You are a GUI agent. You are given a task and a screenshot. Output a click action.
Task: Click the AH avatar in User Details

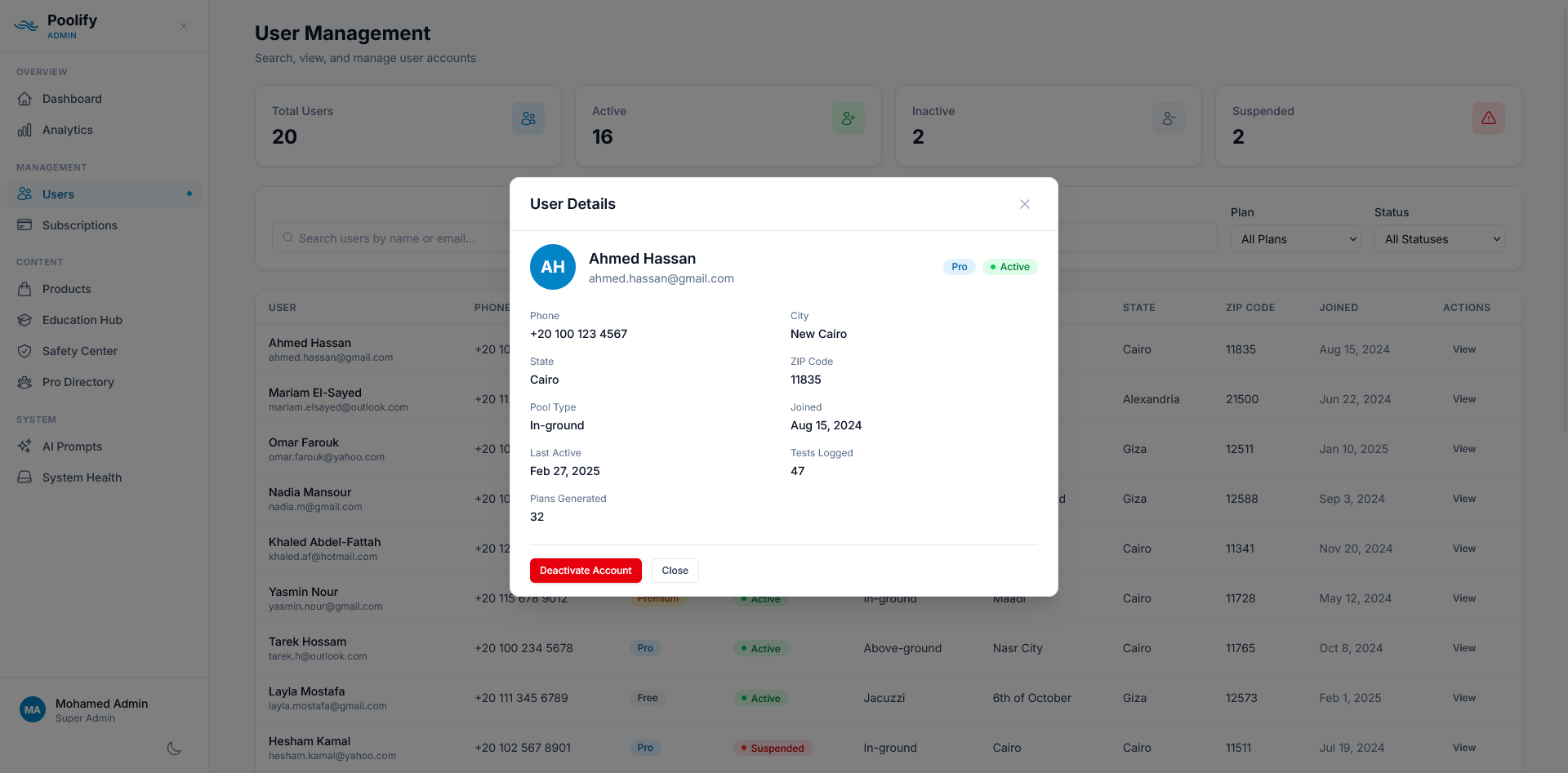point(553,267)
